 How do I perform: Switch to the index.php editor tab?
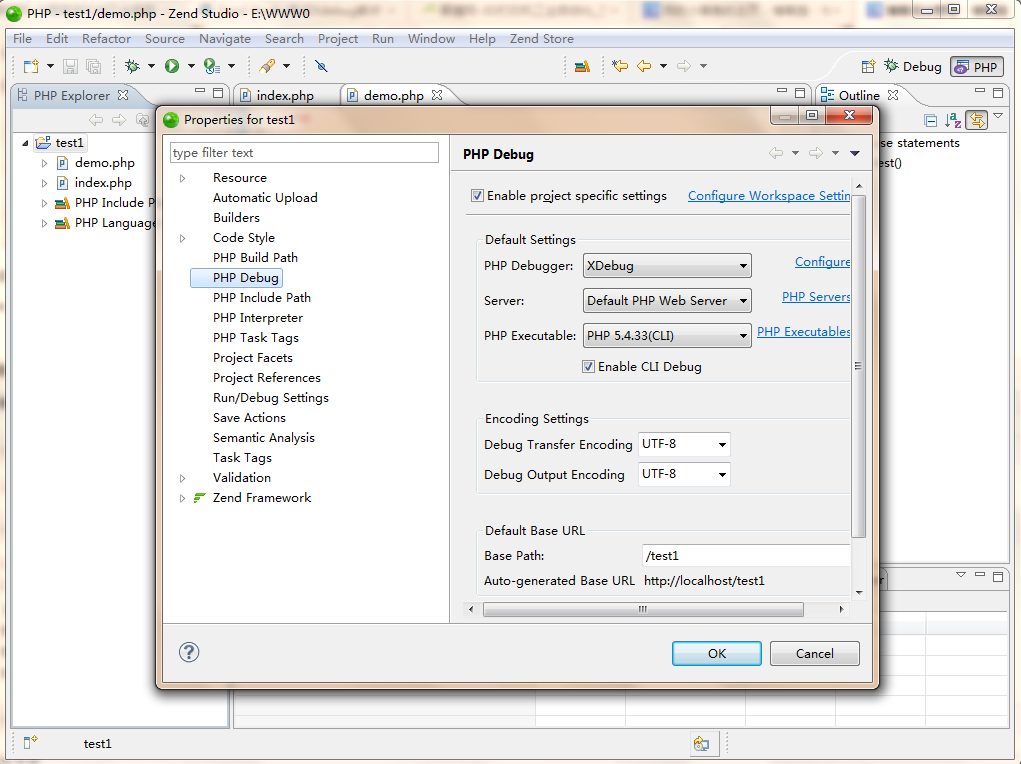tap(285, 96)
